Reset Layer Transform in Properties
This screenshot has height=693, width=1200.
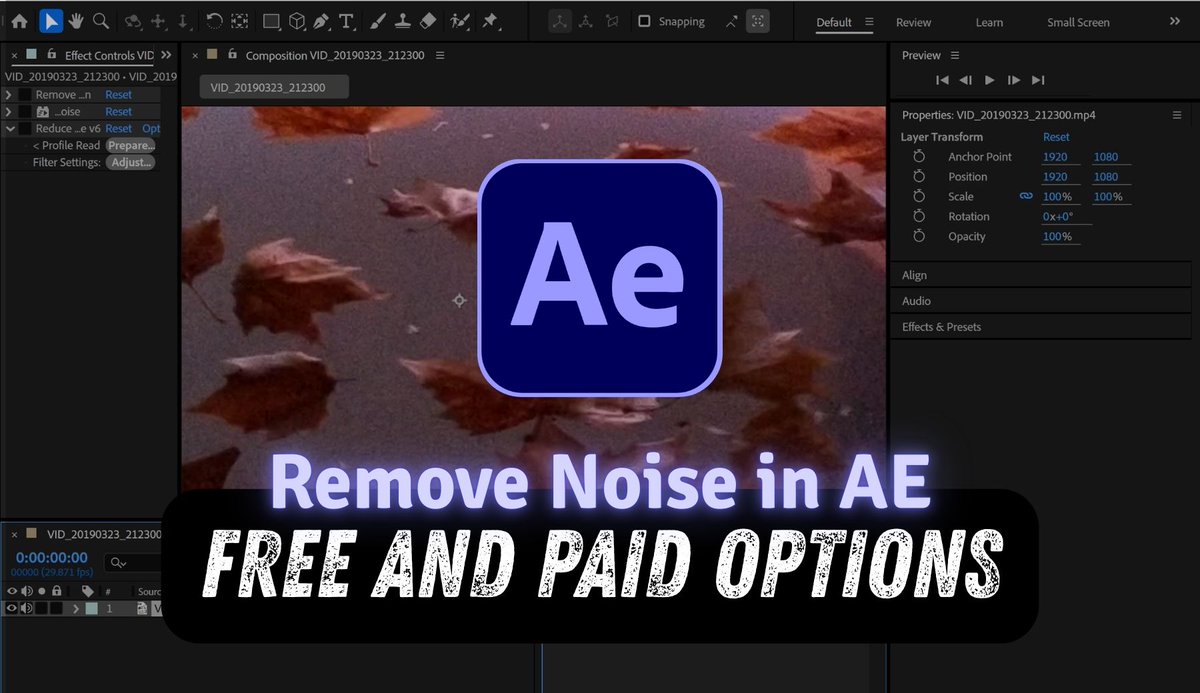click(1056, 137)
